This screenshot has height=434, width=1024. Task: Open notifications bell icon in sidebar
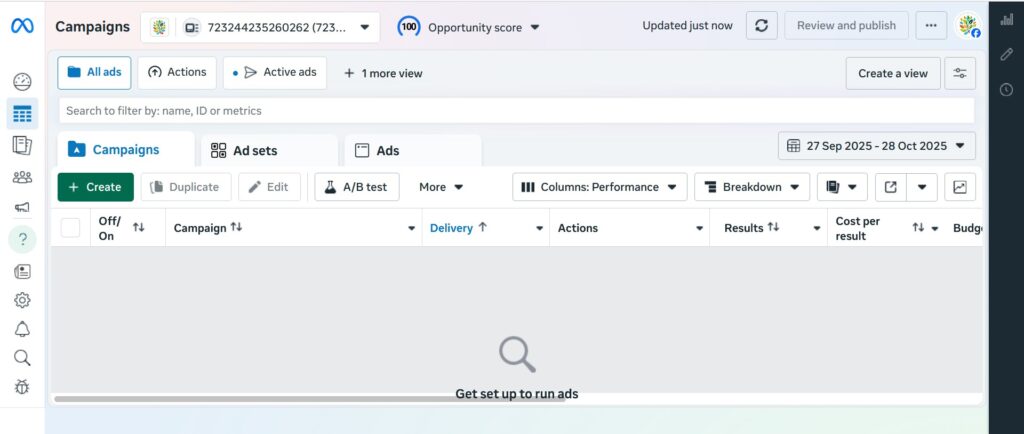[22, 329]
